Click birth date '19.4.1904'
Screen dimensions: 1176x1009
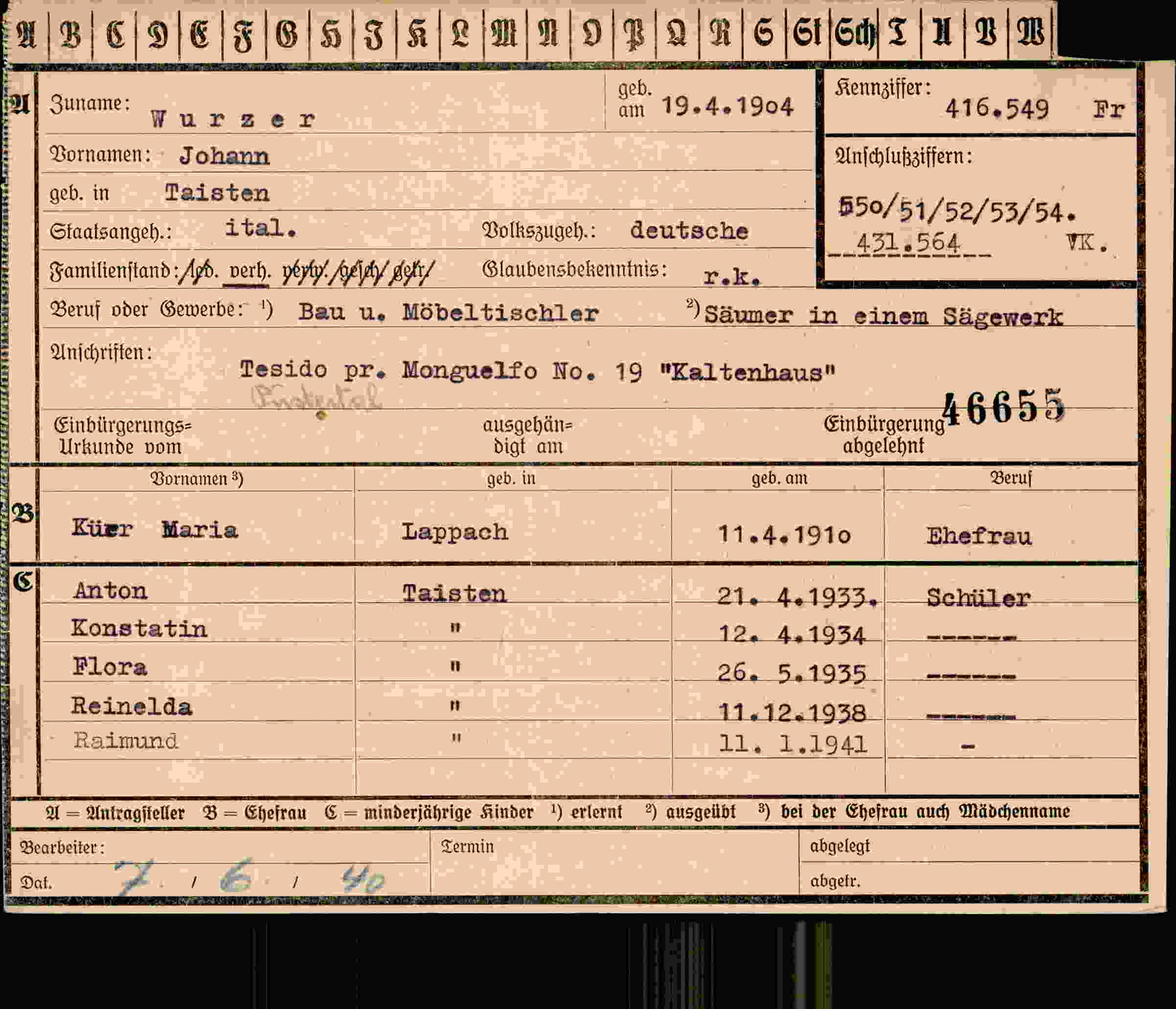[x=727, y=106]
